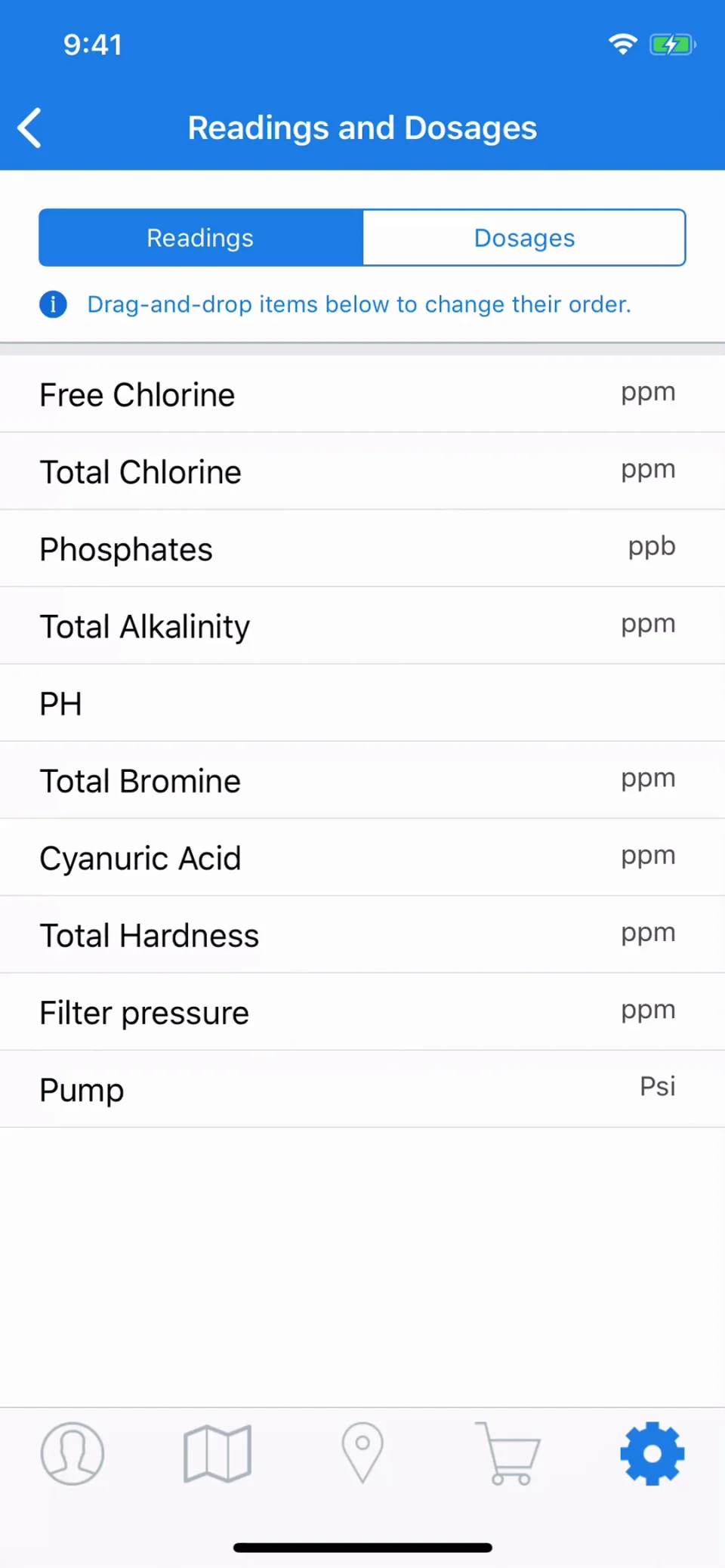Open the profile tab icon
Screen dimensions: 725x1568
[x=72, y=1453]
